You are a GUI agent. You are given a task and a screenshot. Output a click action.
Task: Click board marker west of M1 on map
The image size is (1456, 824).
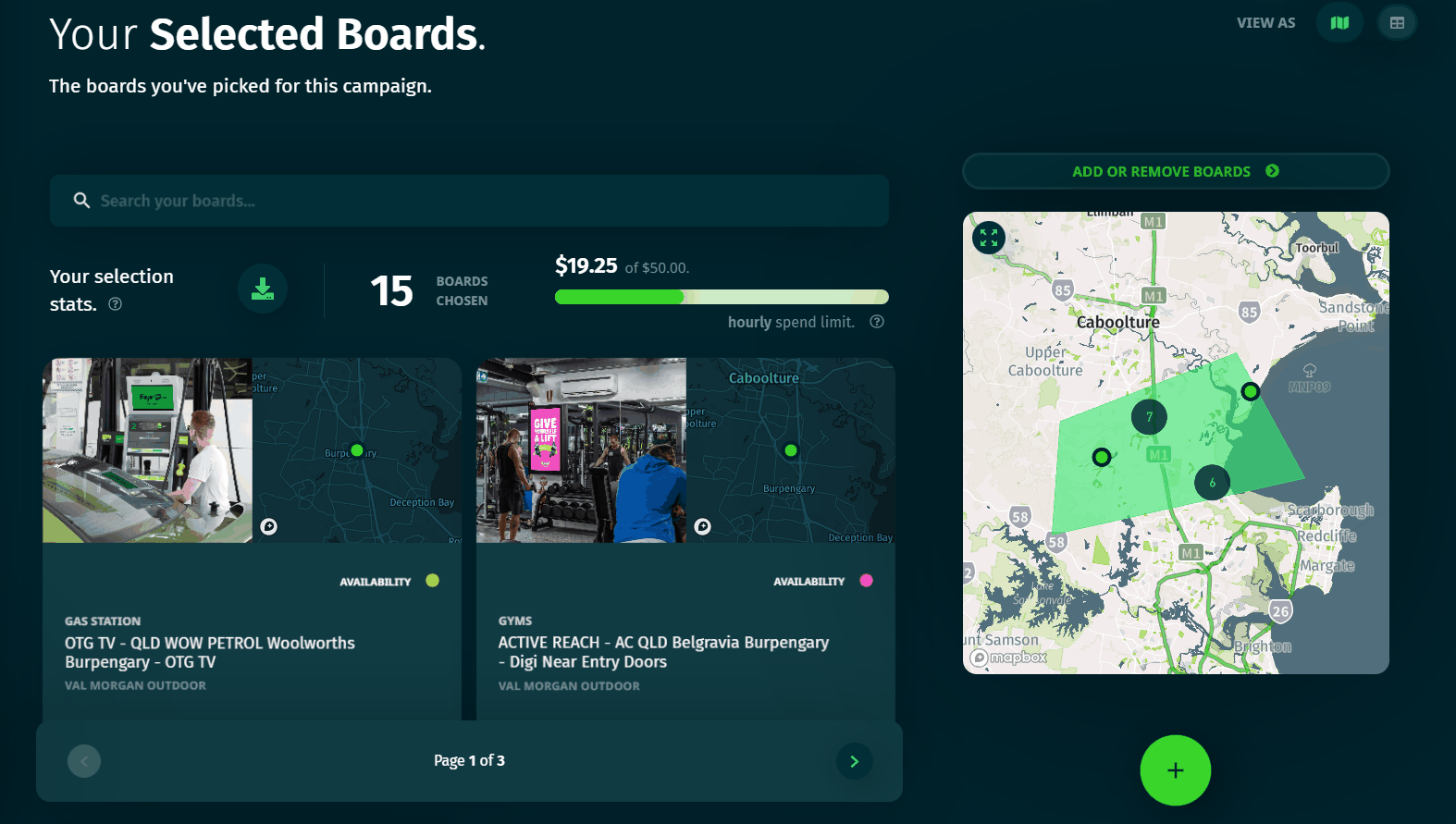[x=1101, y=457]
